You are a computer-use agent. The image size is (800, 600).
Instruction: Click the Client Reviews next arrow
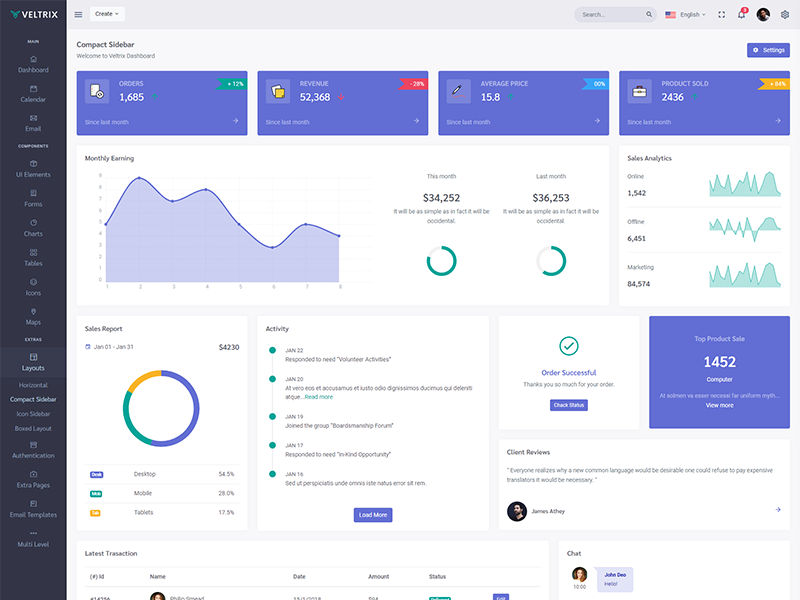(x=778, y=510)
